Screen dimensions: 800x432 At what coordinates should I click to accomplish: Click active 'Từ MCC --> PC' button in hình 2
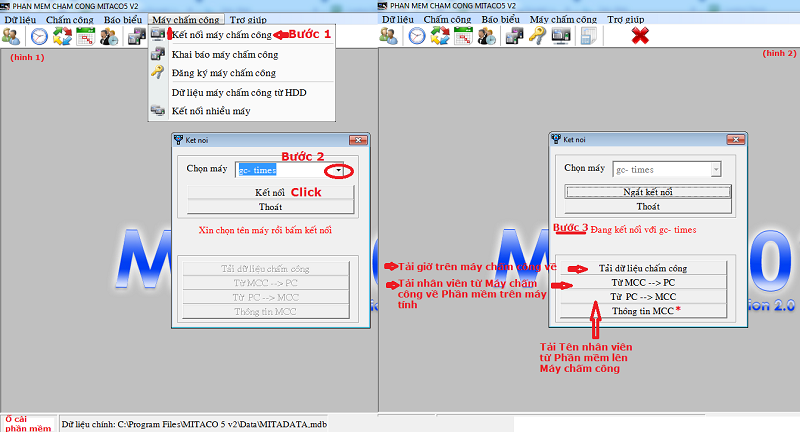click(x=643, y=282)
